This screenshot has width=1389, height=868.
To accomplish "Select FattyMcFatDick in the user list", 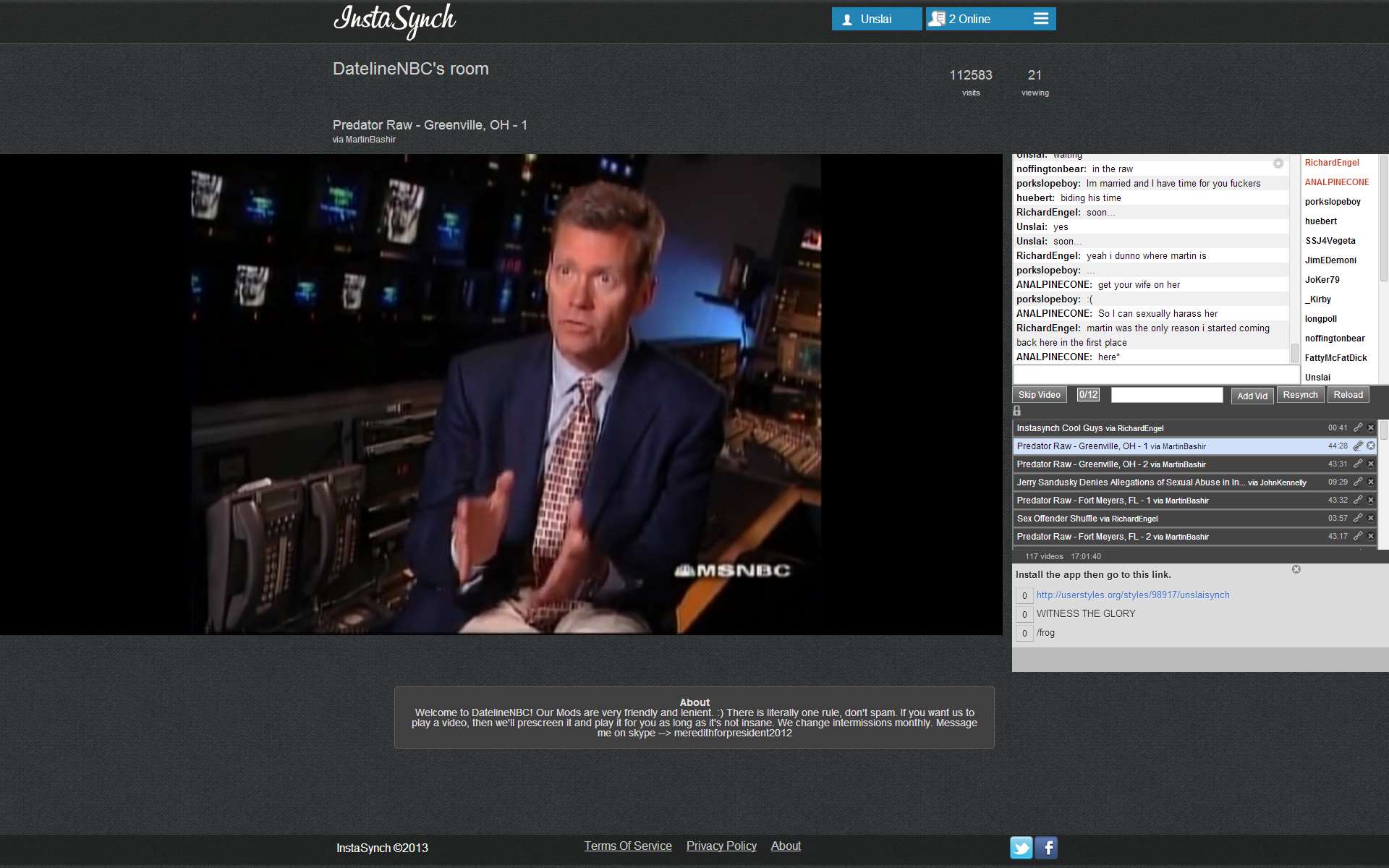I will click(1336, 358).
